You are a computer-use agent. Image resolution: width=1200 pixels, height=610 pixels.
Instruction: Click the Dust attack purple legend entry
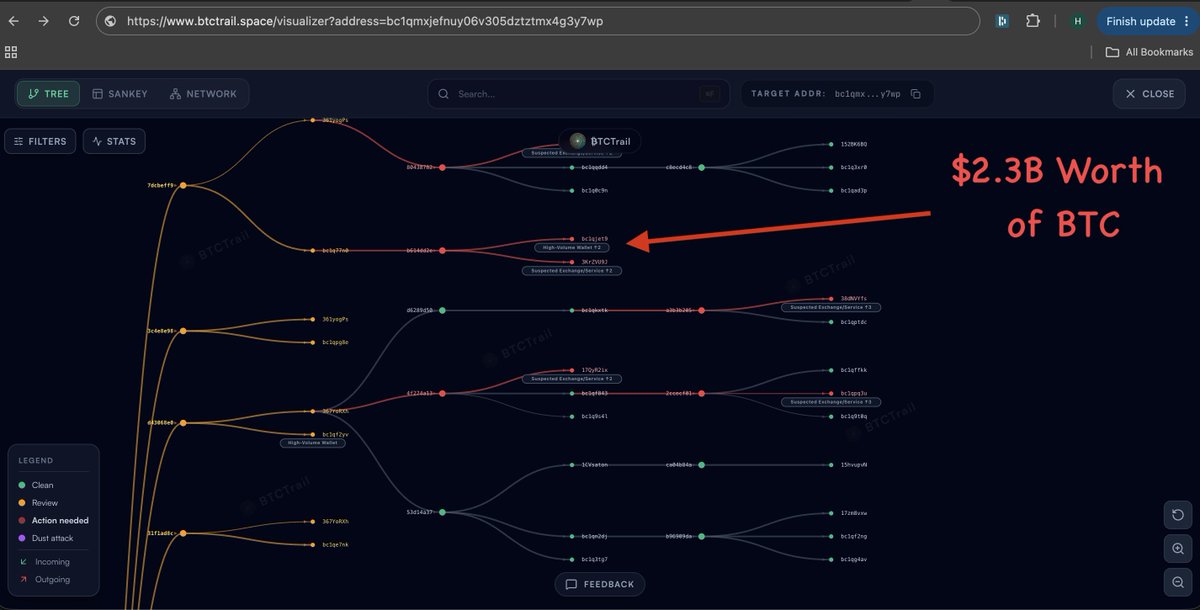point(44,538)
